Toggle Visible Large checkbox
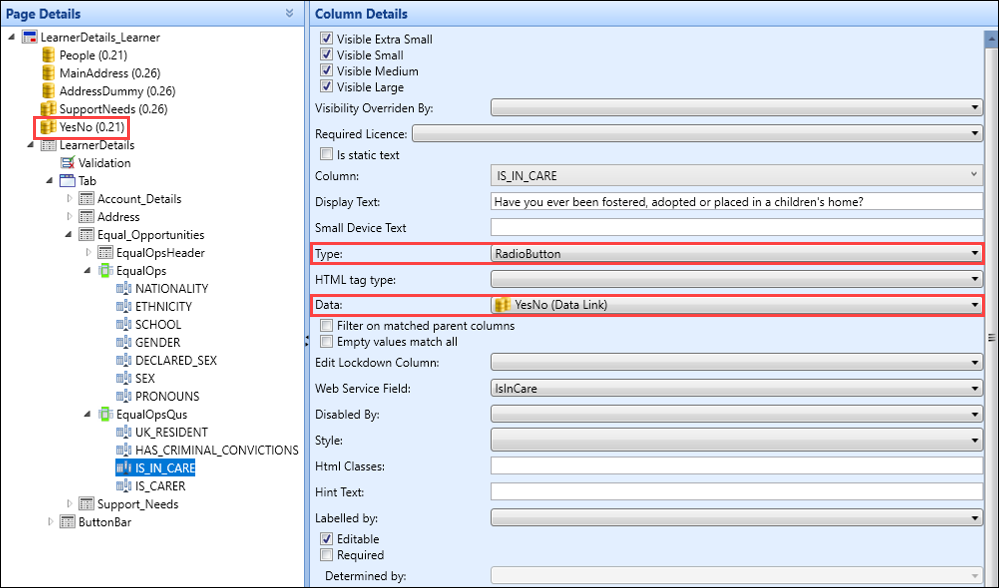999x588 pixels. [326, 87]
